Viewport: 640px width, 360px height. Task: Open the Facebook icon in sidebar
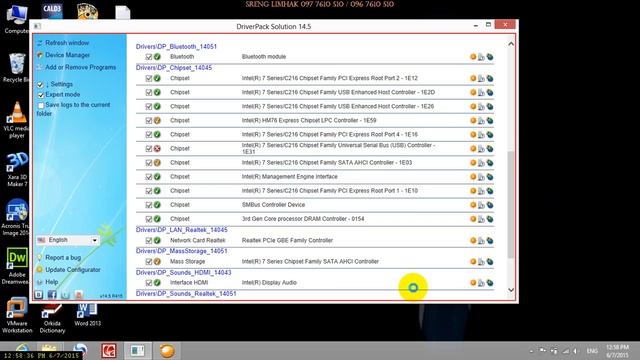[x=52, y=295]
